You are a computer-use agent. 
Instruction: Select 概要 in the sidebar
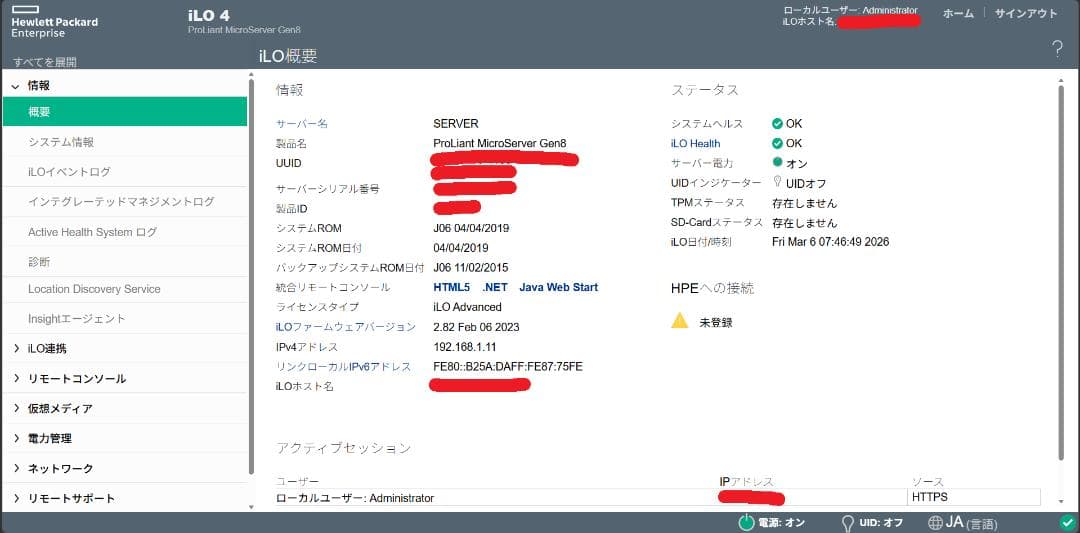(x=125, y=112)
